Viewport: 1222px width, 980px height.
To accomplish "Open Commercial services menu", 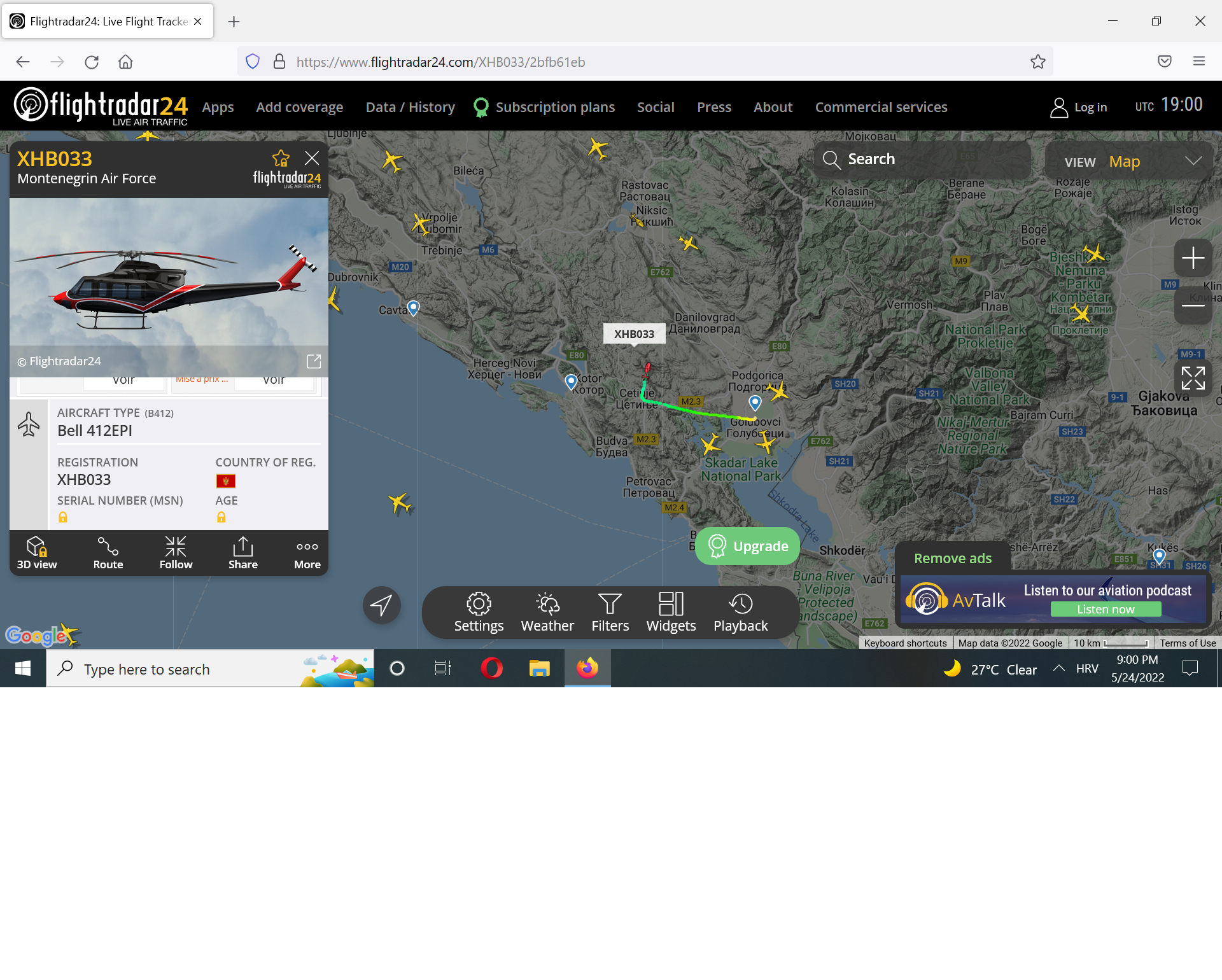I will tap(881, 107).
